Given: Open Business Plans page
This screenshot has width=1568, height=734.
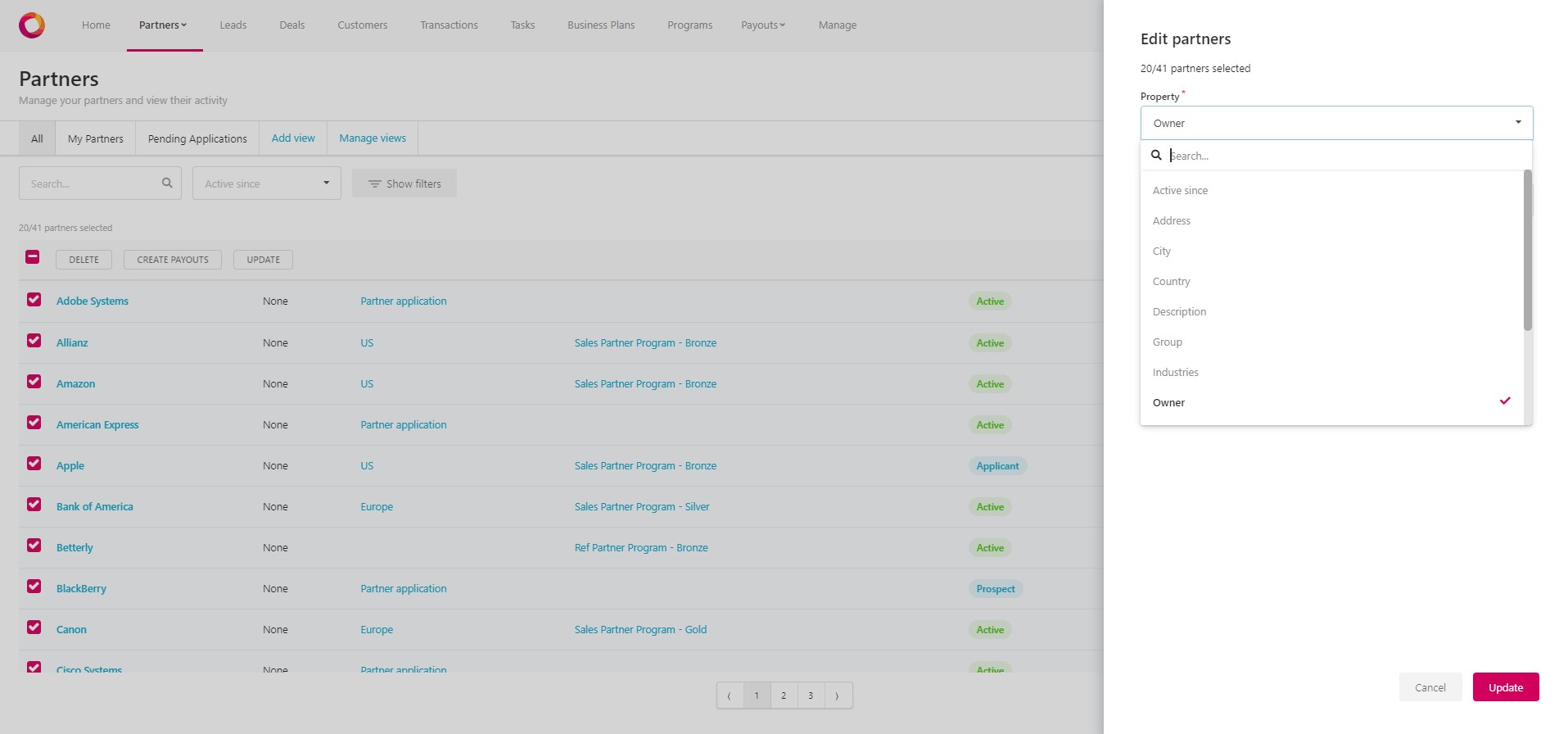Looking at the screenshot, I should click(x=601, y=25).
